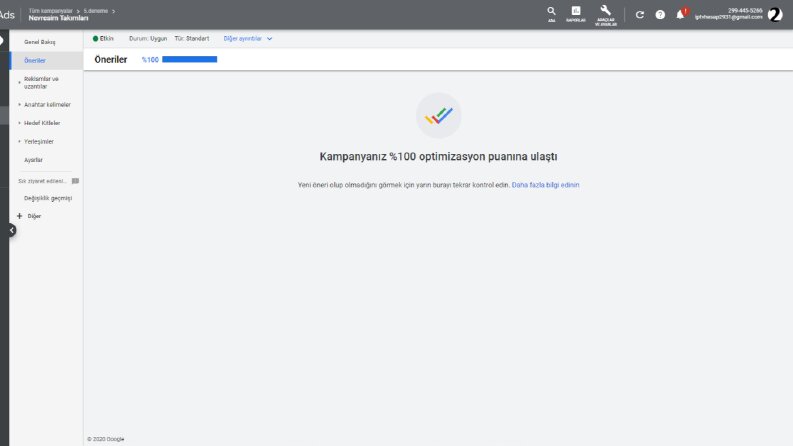Go to Genel Bakış page
Screen dimensions: 793x446
(x=39, y=42)
